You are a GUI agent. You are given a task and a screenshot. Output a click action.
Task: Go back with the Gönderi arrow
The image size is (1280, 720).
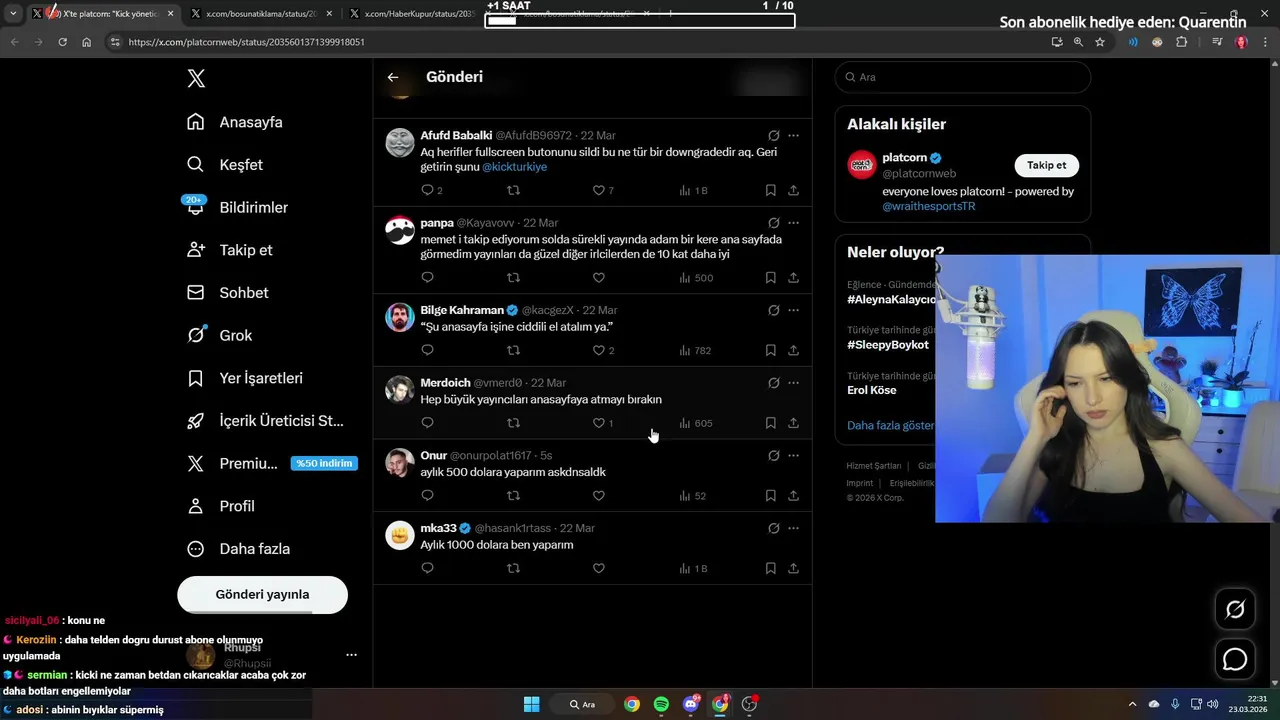(x=393, y=77)
